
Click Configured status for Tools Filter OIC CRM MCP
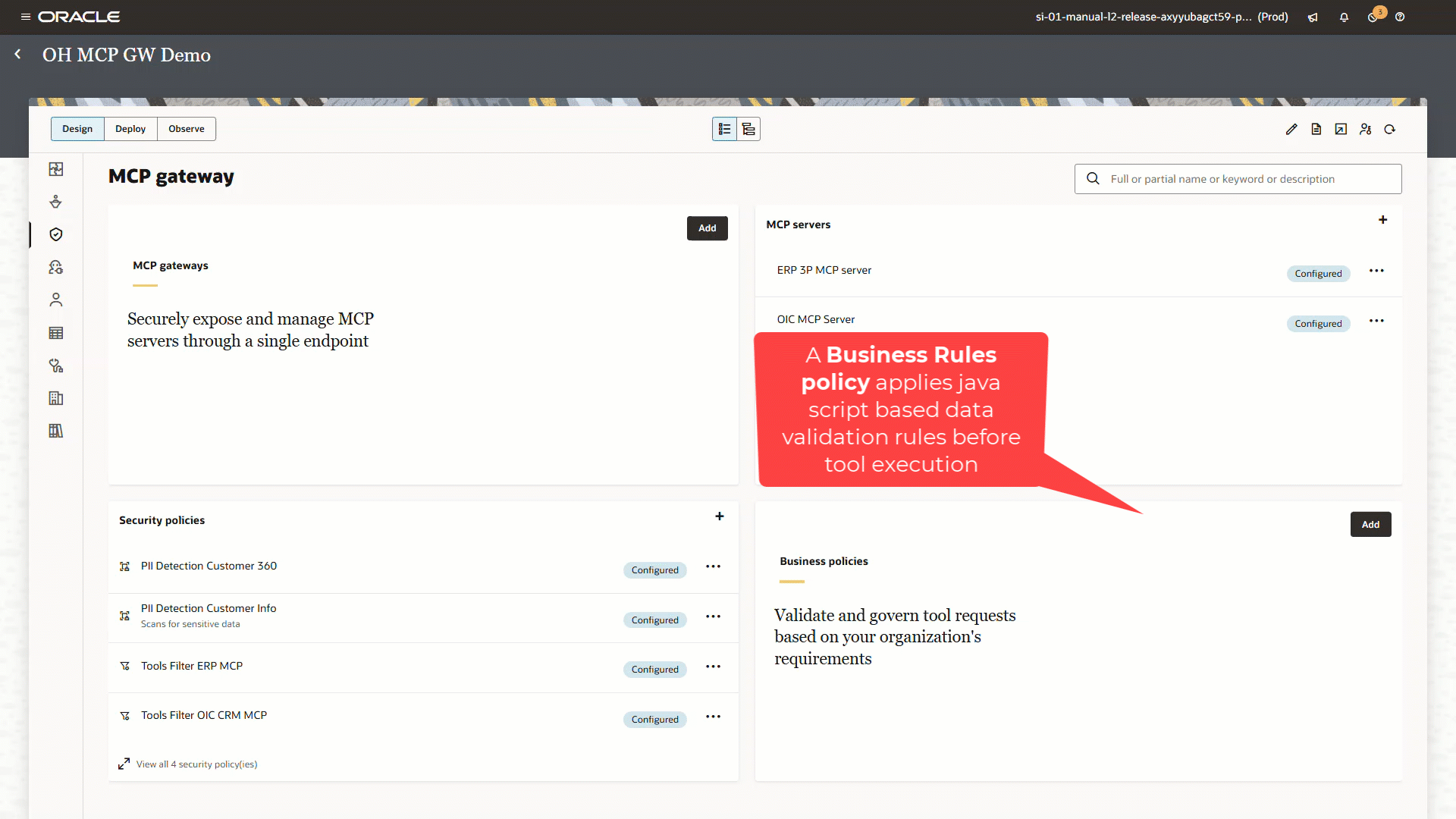[655, 720]
